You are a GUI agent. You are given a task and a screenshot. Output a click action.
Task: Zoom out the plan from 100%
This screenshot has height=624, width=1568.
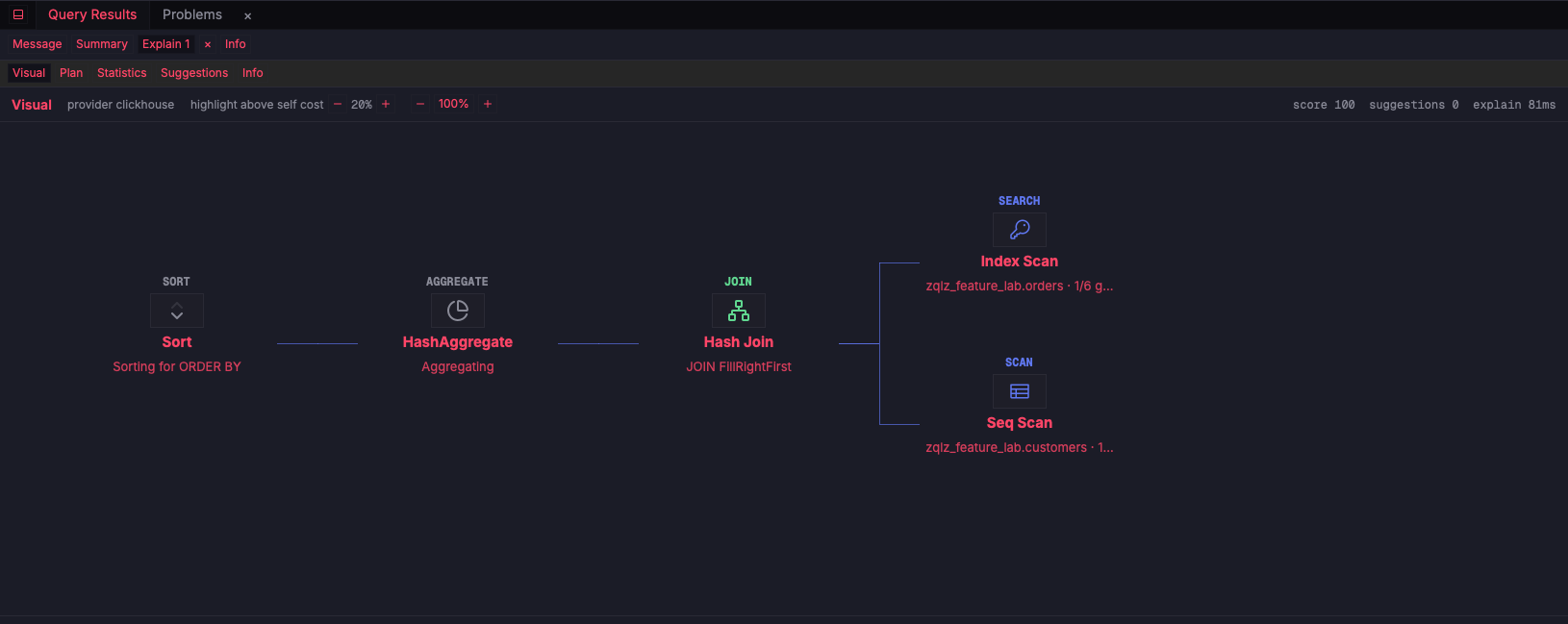point(420,104)
